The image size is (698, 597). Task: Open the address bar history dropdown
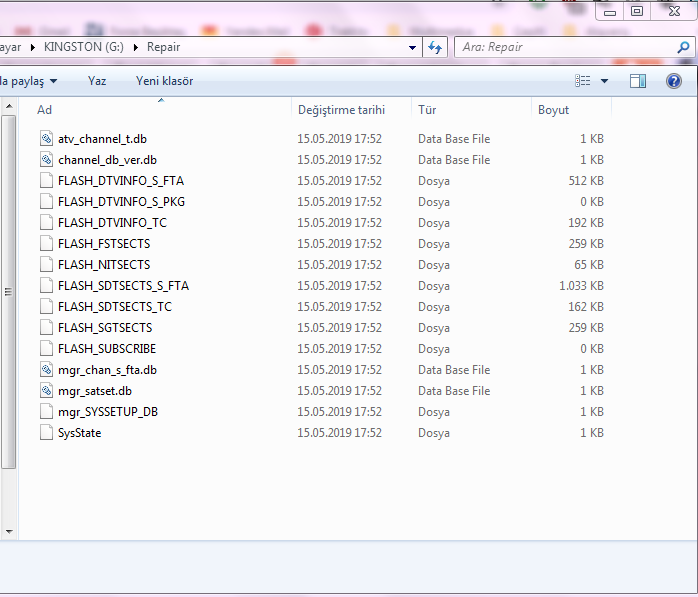tap(412, 47)
